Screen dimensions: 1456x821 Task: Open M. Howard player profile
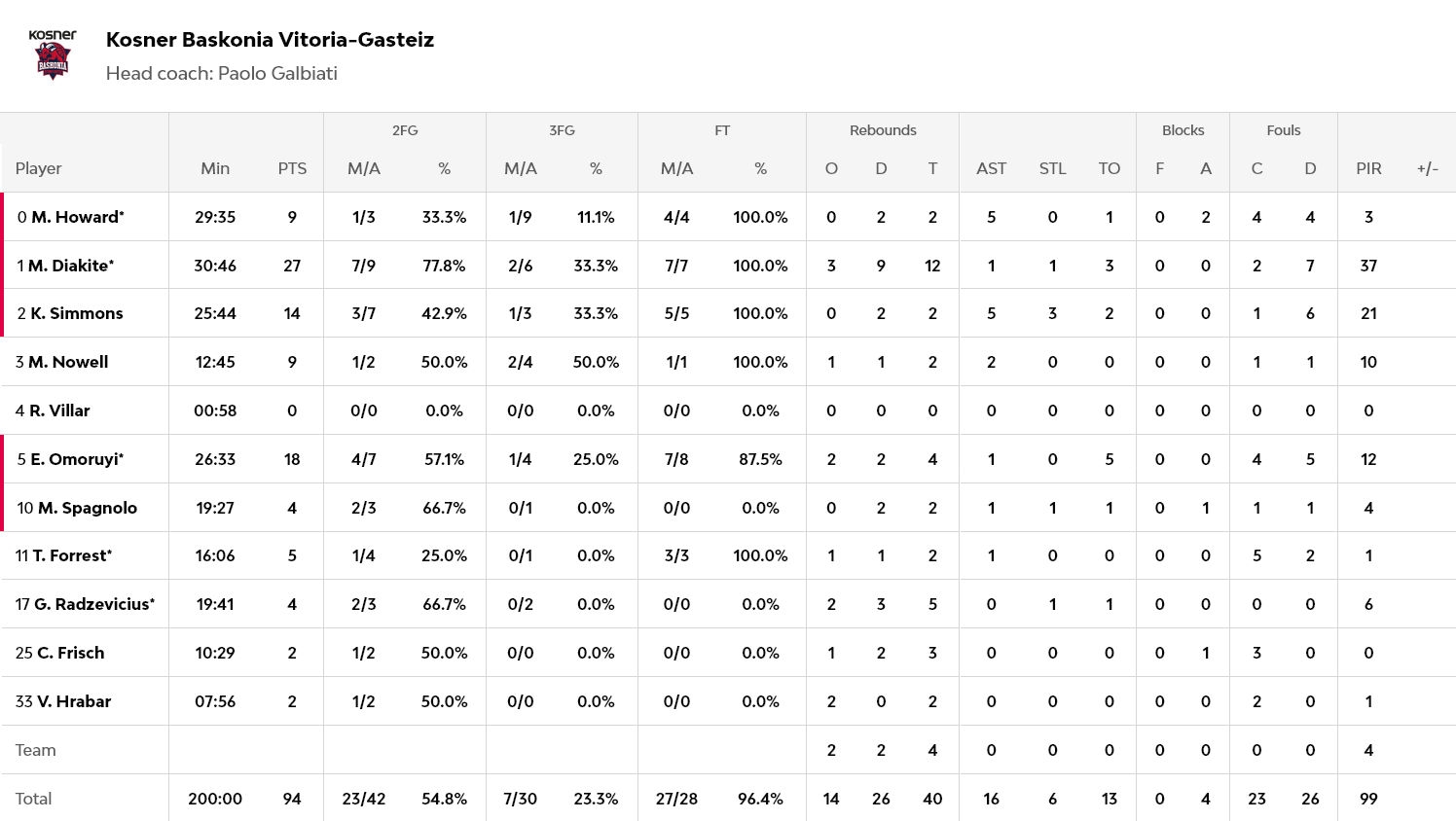75,217
